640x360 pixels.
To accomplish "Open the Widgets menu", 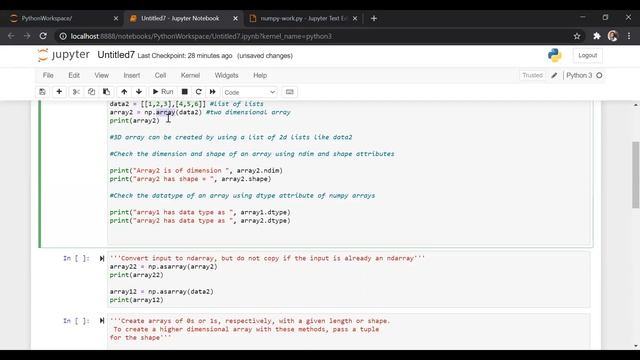I will pyautogui.click(x=227, y=76).
